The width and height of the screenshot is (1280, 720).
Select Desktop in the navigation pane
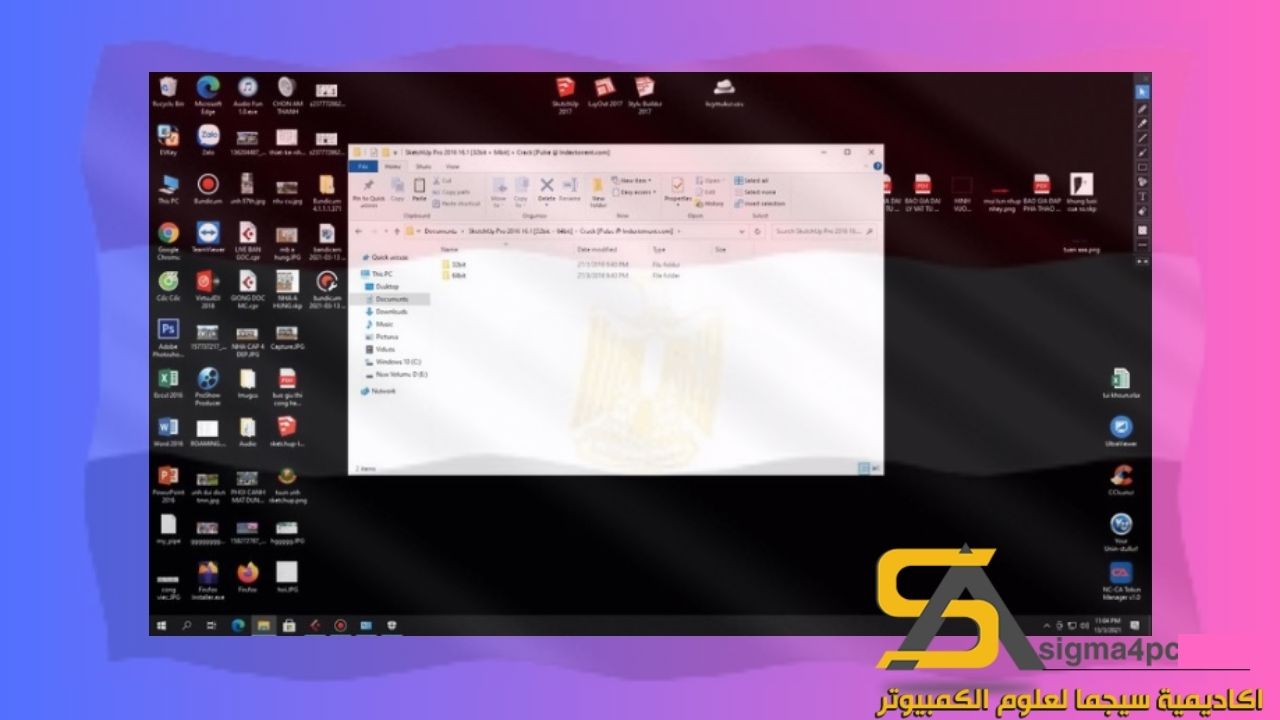(x=381, y=286)
